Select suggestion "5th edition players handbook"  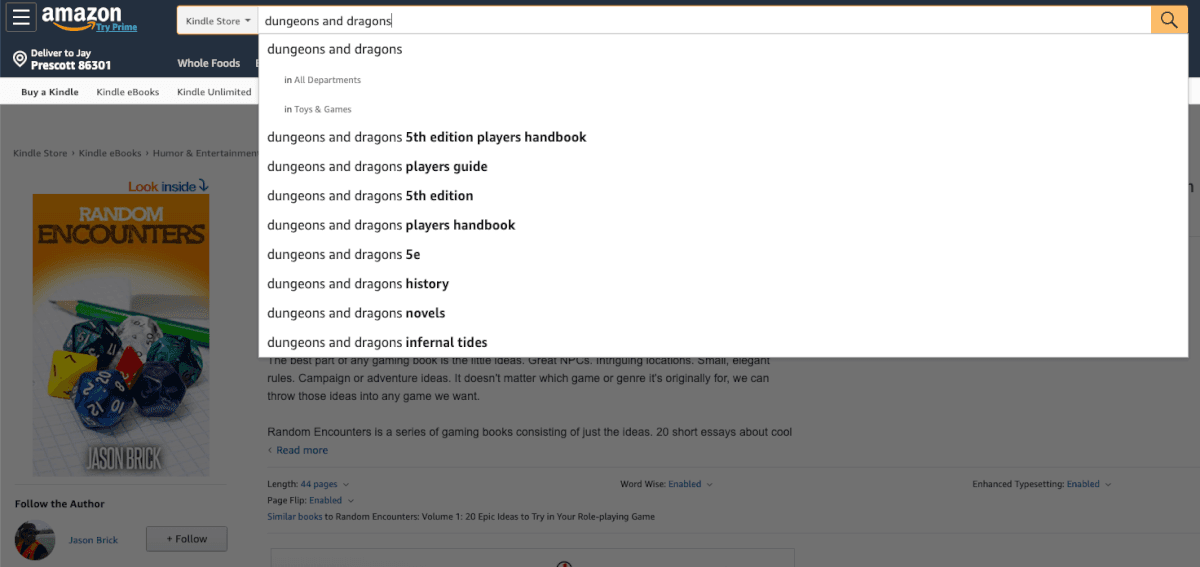coord(722,137)
